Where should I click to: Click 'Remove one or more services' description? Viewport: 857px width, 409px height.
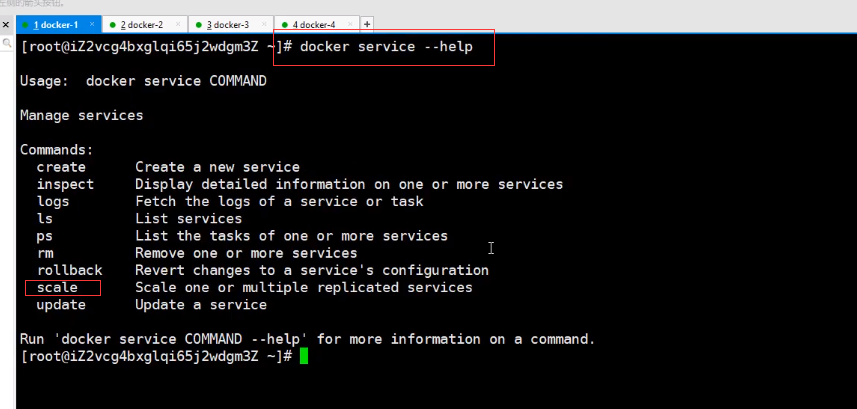(x=246, y=253)
